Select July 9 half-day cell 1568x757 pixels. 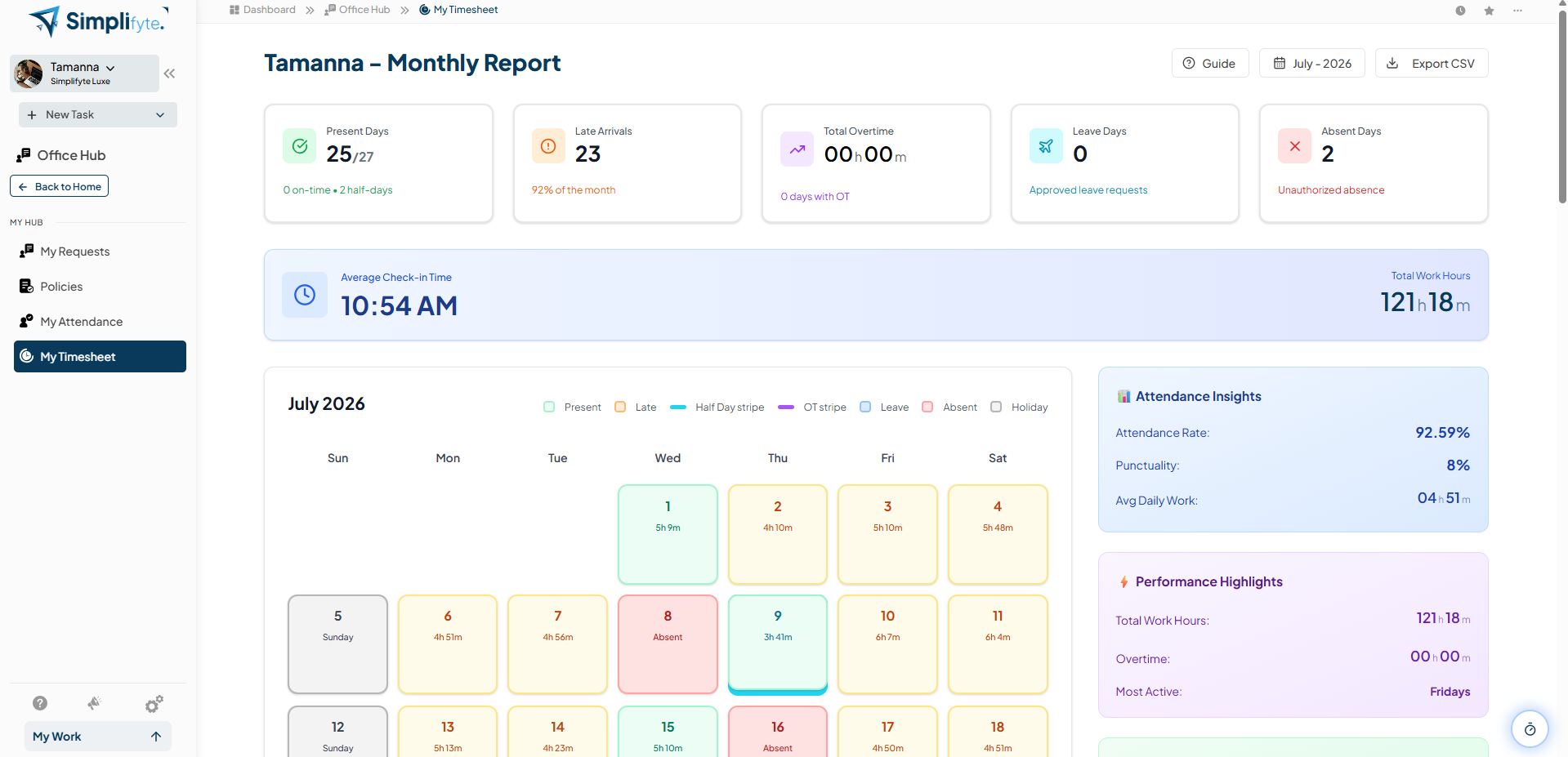pyautogui.click(x=778, y=644)
